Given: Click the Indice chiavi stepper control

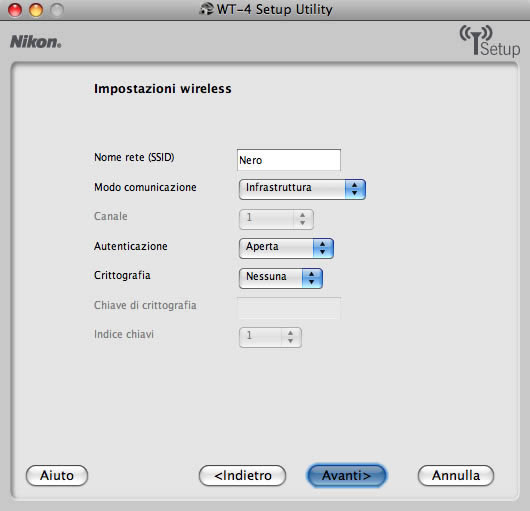Looking at the screenshot, I should (270, 337).
